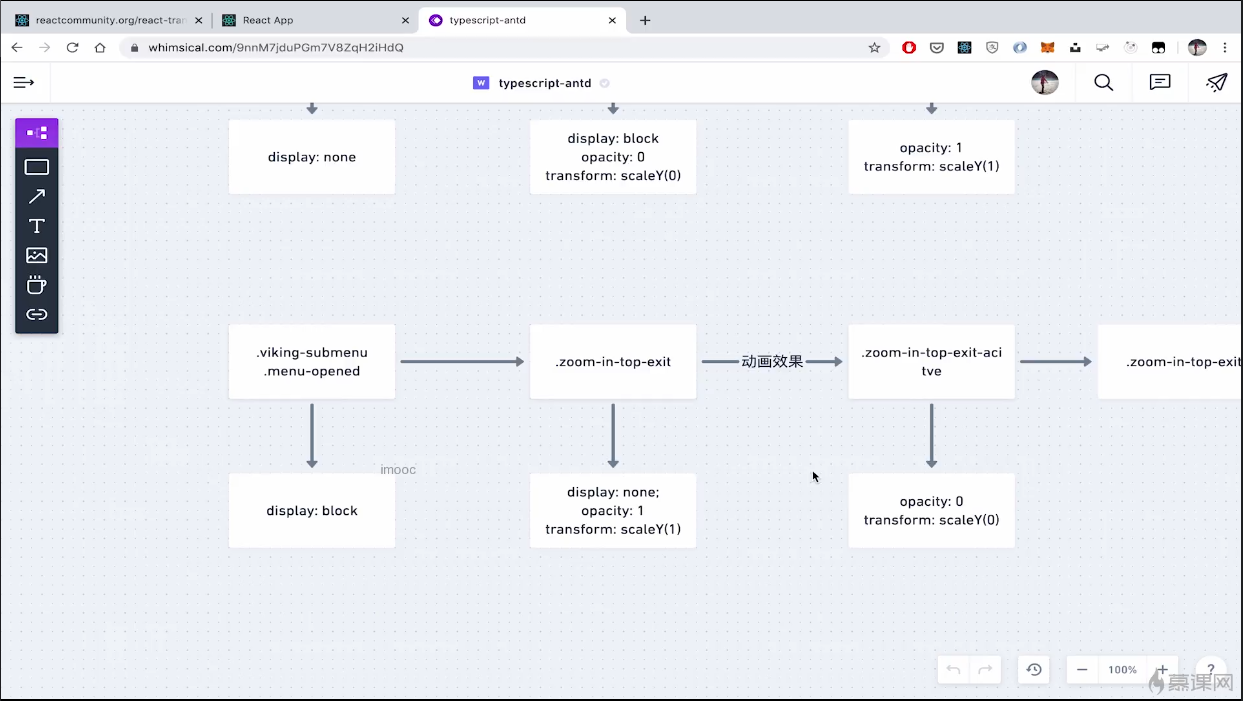Select the Link tool

(x=37, y=314)
